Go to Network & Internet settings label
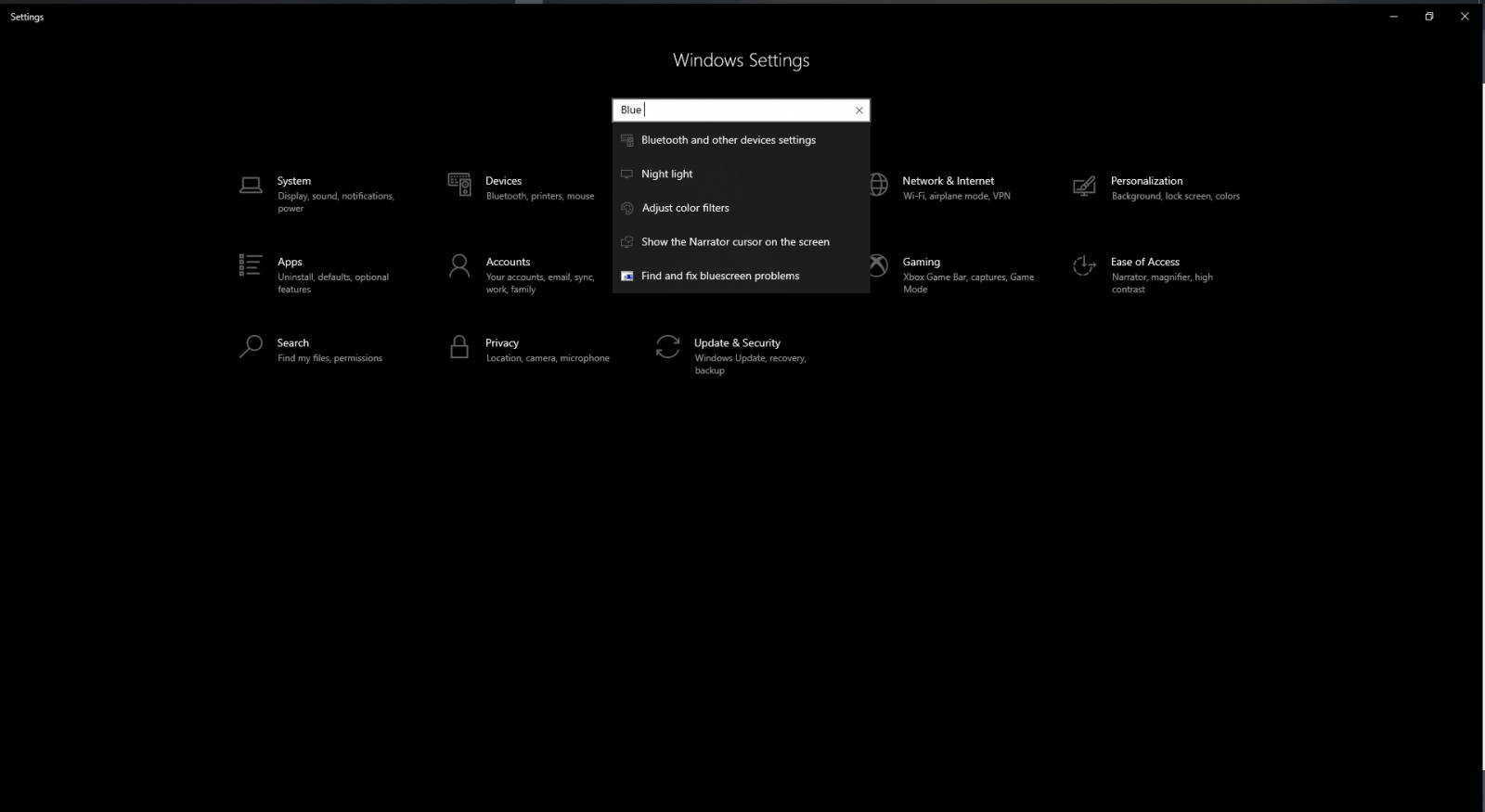 click(948, 181)
